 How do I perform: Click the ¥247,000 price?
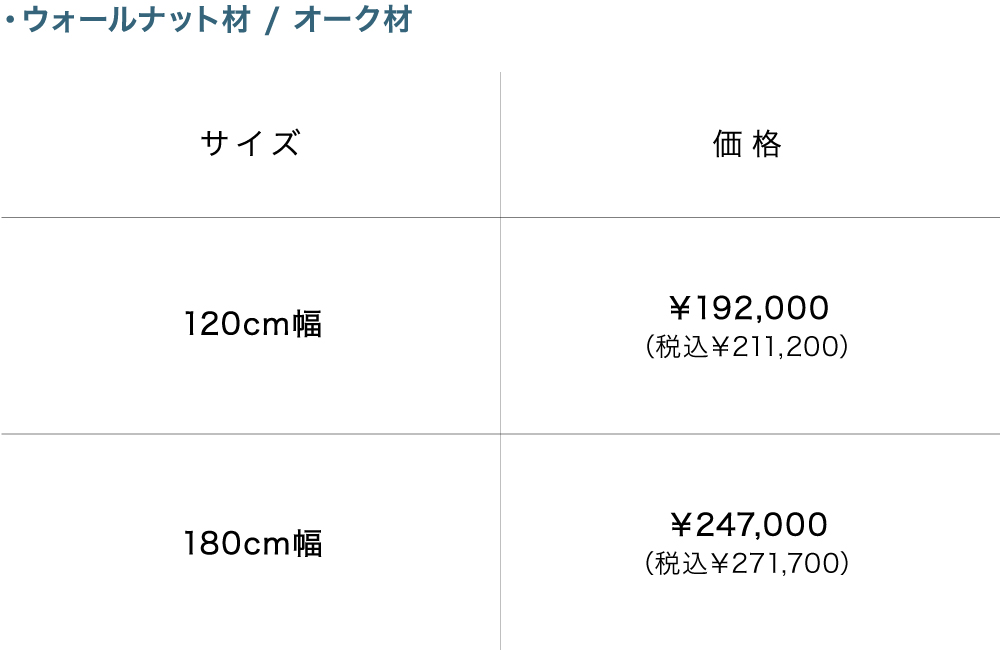[749, 524]
